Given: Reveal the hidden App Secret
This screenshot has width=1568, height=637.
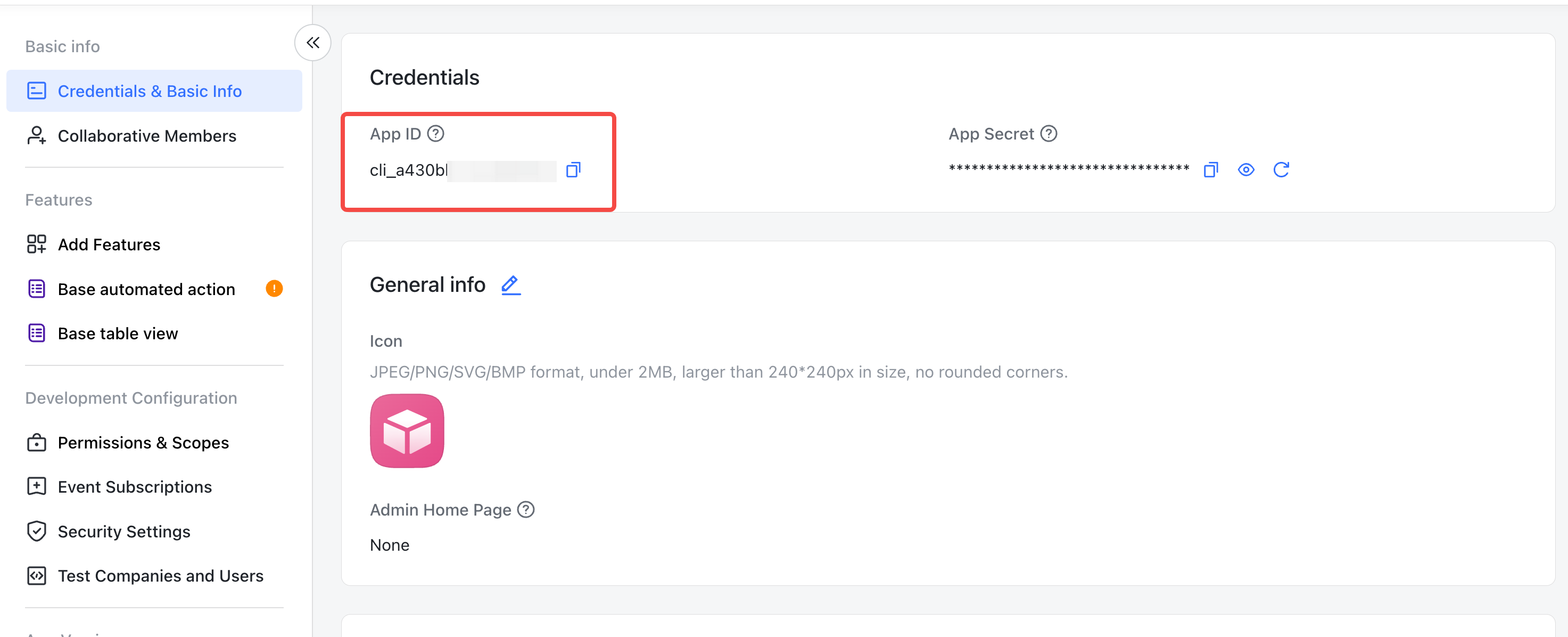Looking at the screenshot, I should (1245, 170).
